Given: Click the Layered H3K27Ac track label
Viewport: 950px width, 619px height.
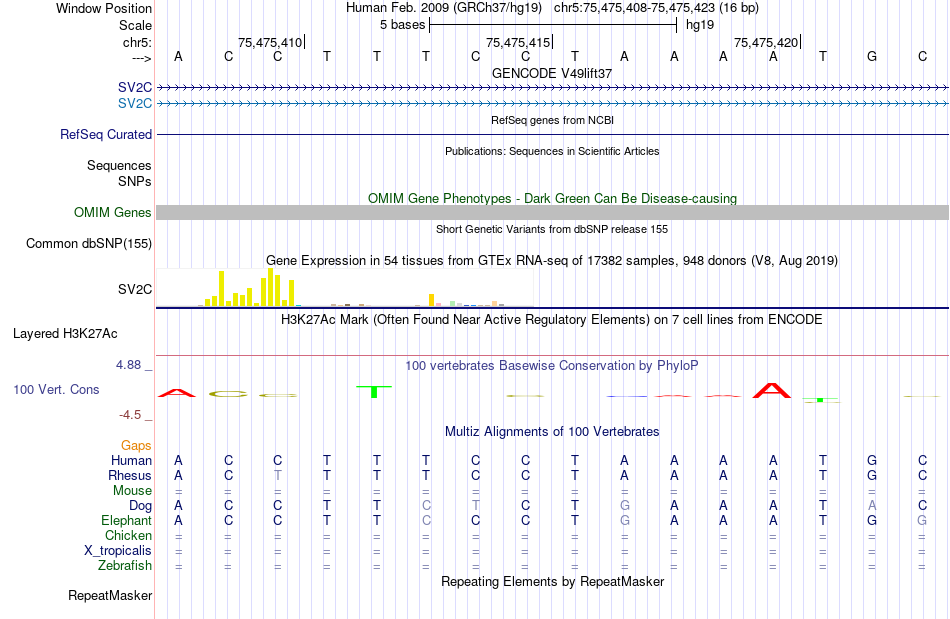Looking at the screenshot, I should coord(65,334).
